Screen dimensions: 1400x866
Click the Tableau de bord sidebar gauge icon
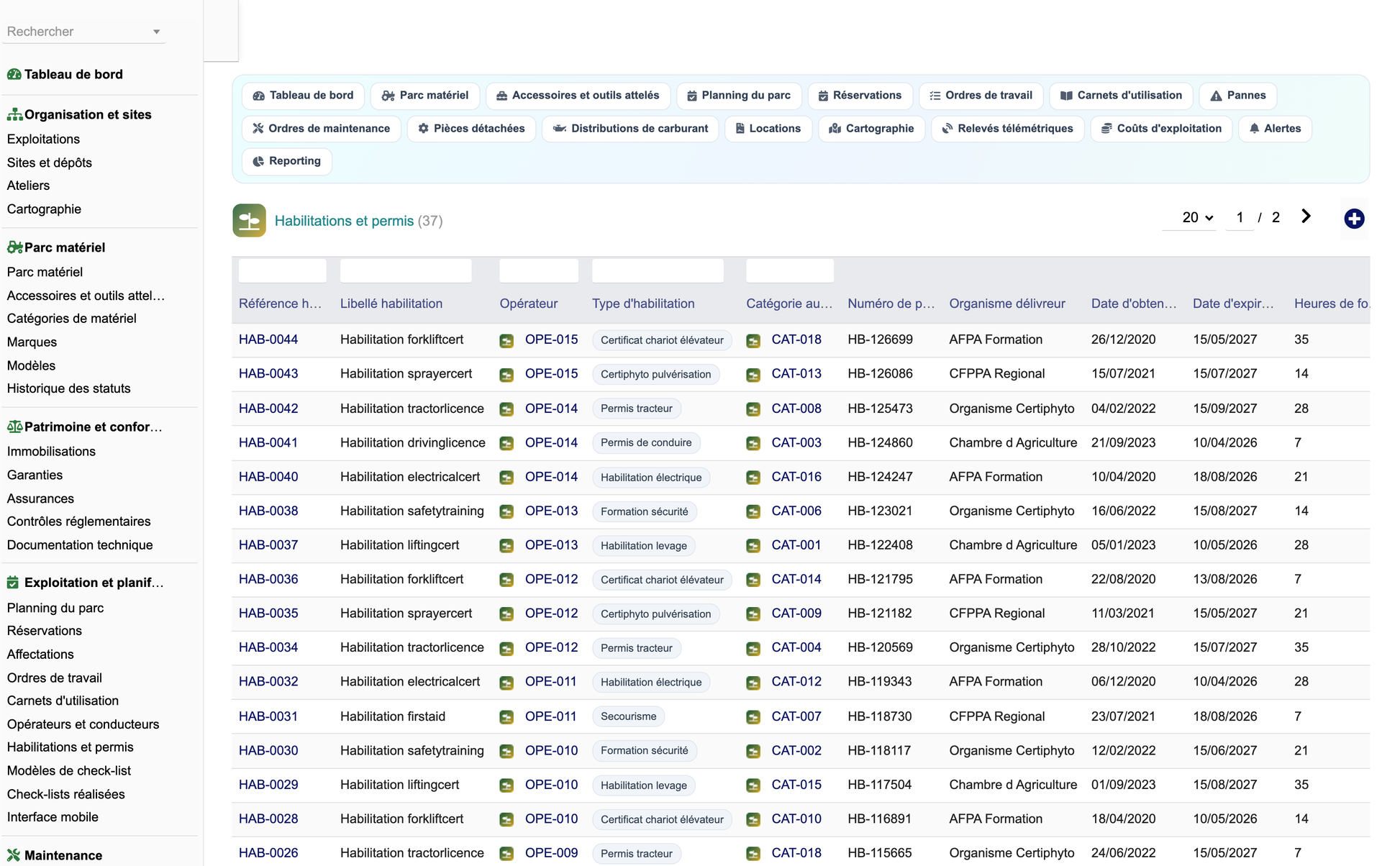click(x=14, y=74)
